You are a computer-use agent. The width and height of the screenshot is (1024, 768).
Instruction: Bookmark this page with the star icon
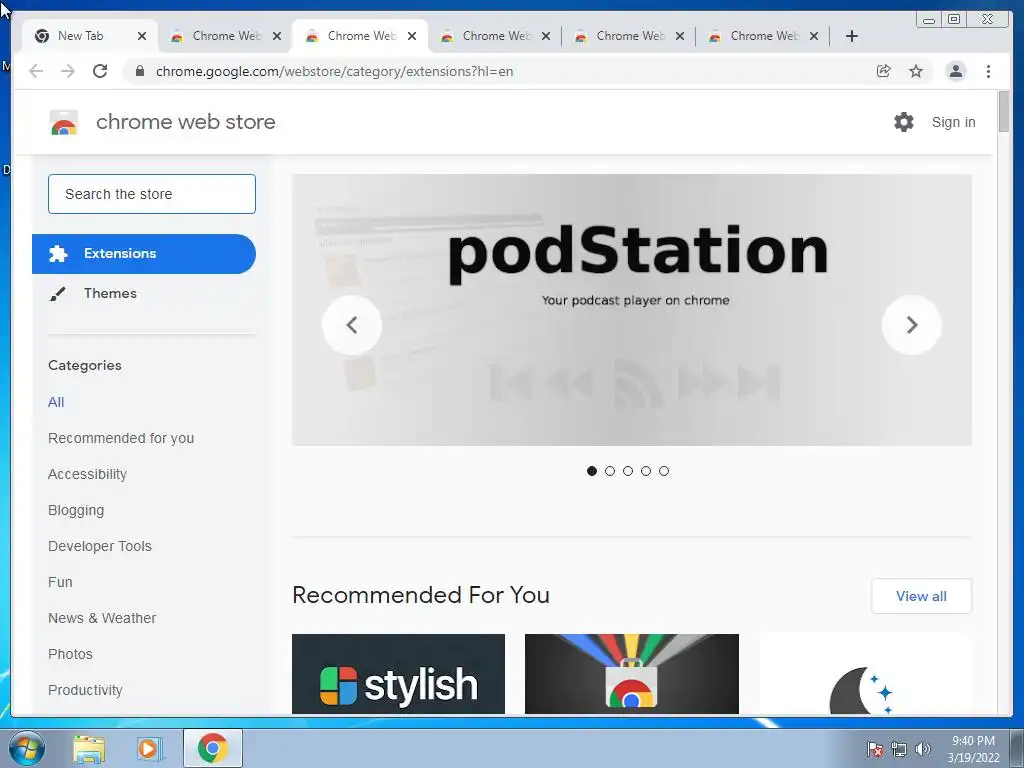click(916, 71)
